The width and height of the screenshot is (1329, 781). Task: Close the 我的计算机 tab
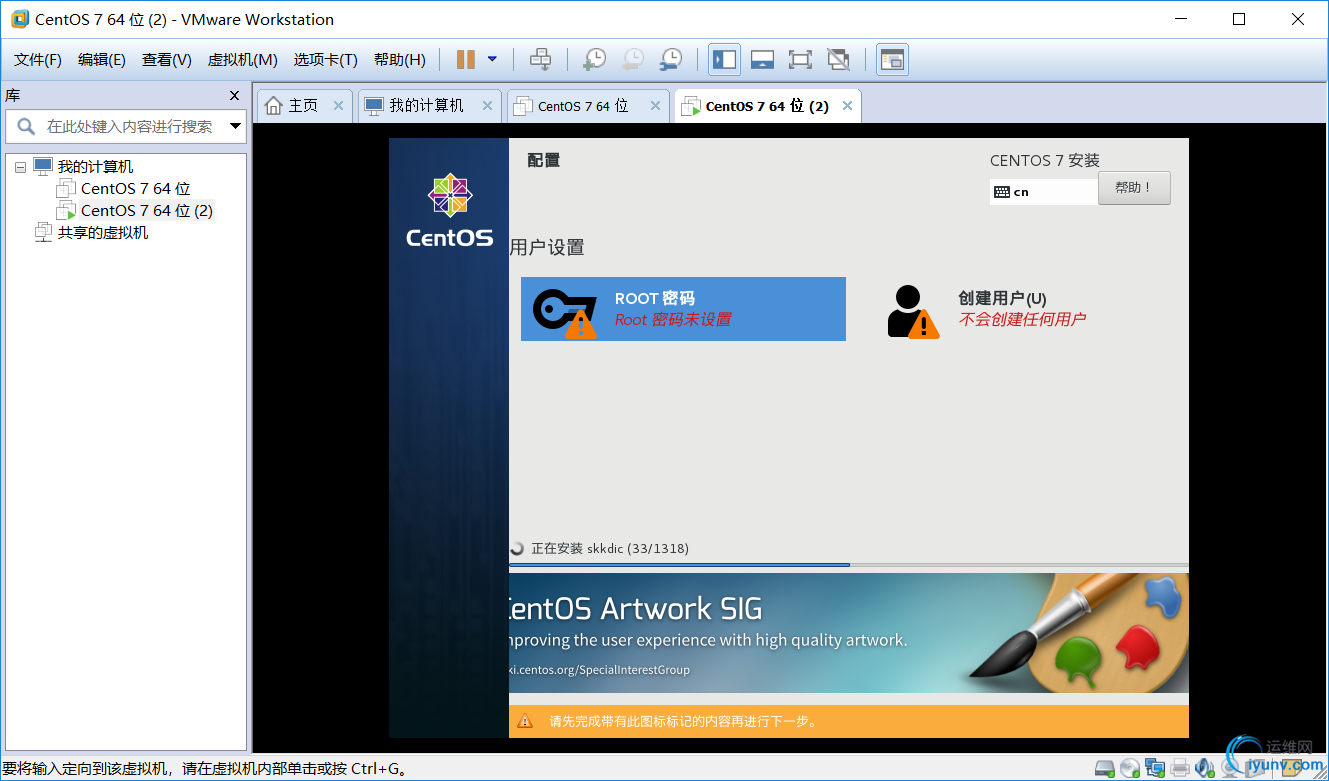(487, 106)
